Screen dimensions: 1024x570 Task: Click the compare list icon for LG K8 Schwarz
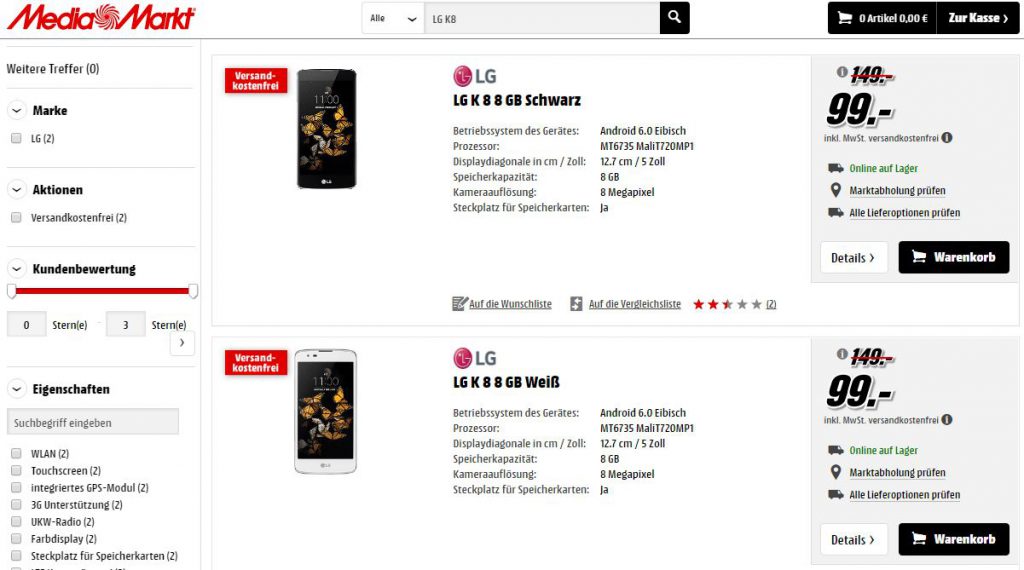pos(576,304)
